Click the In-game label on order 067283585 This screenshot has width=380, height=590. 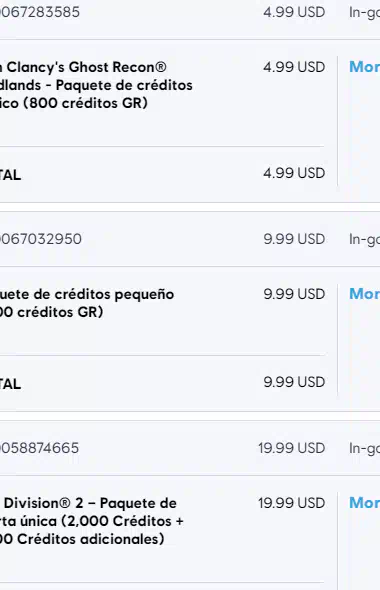364,12
